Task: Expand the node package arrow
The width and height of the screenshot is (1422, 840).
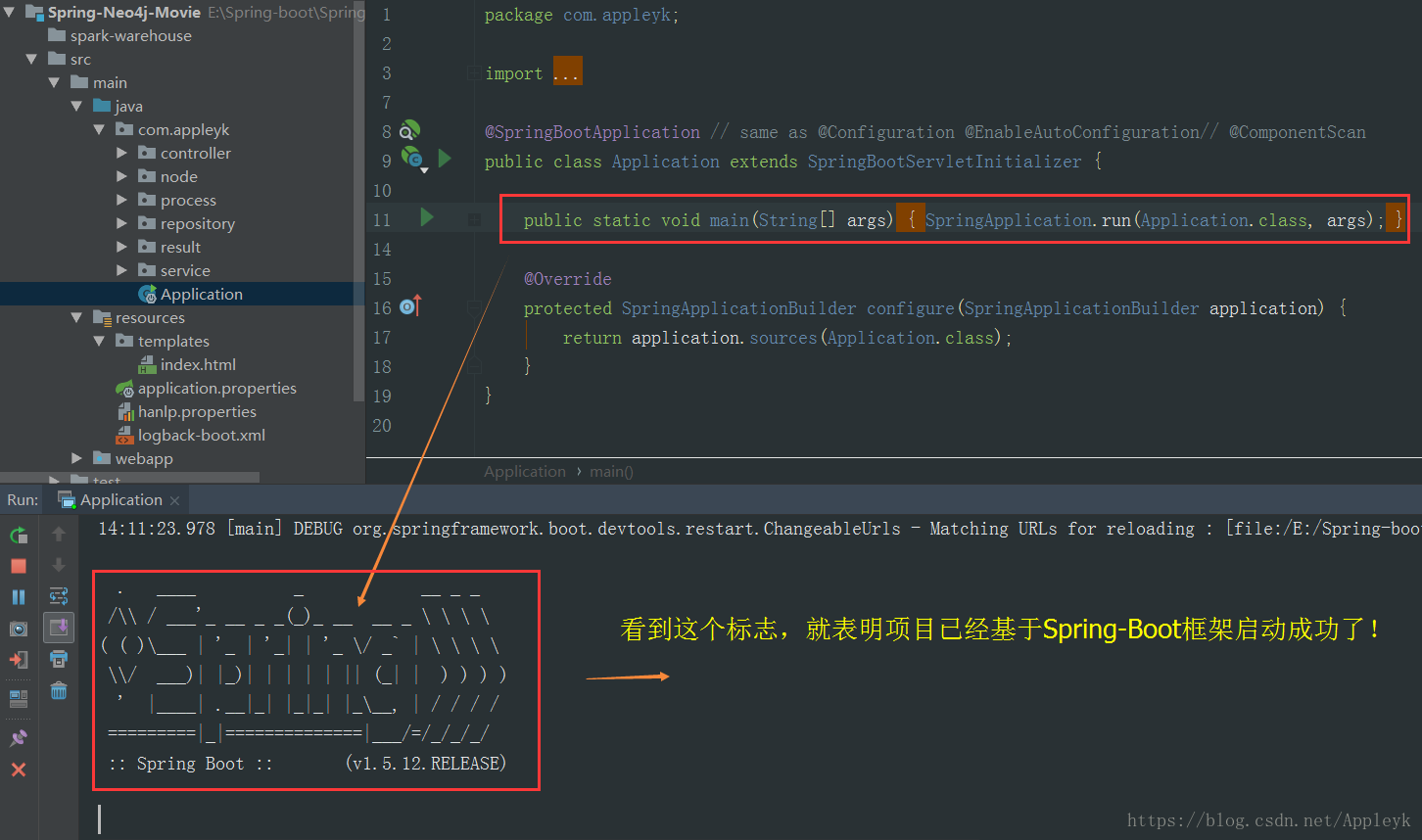Action: pyautogui.click(x=121, y=176)
